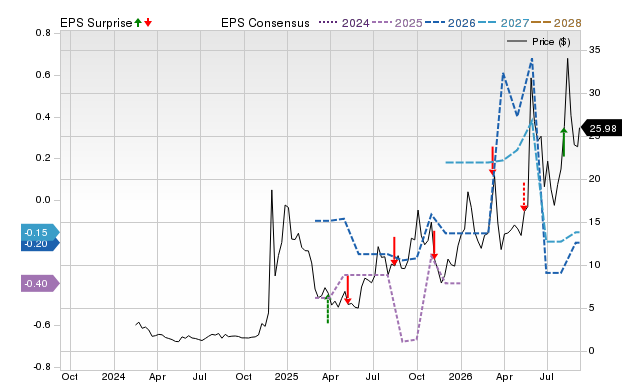This screenshot has width=640, height=382.
Task: Click the 25.98 current price tag
Action: pyautogui.click(x=601, y=128)
